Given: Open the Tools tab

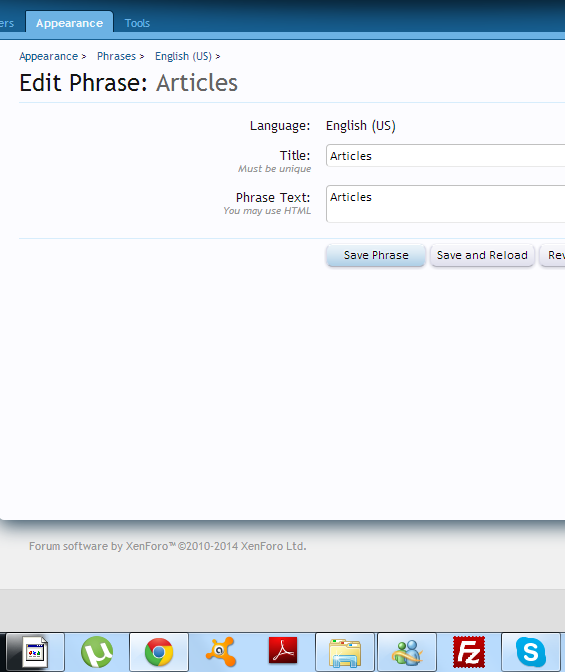Looking at the screenshot, I should click(x=137, y=23).
